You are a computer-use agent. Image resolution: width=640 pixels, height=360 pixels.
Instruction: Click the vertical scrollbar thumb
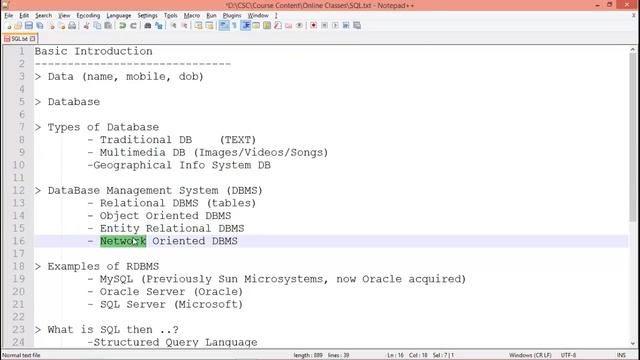coord(633,137)
